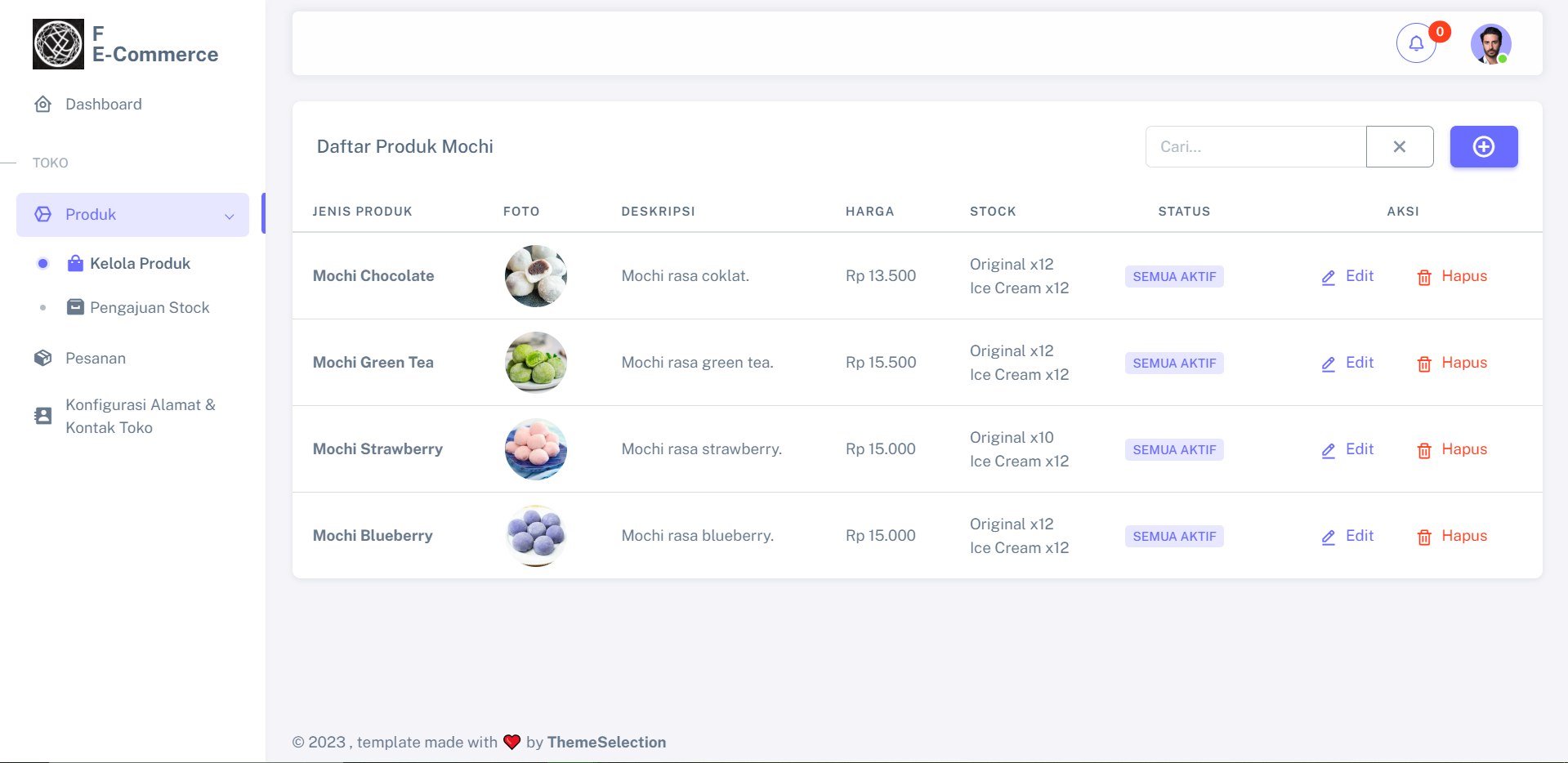The image size is (1568, 763).
Task: Clear the search with the X button
Action: [x=1399, y=147]
